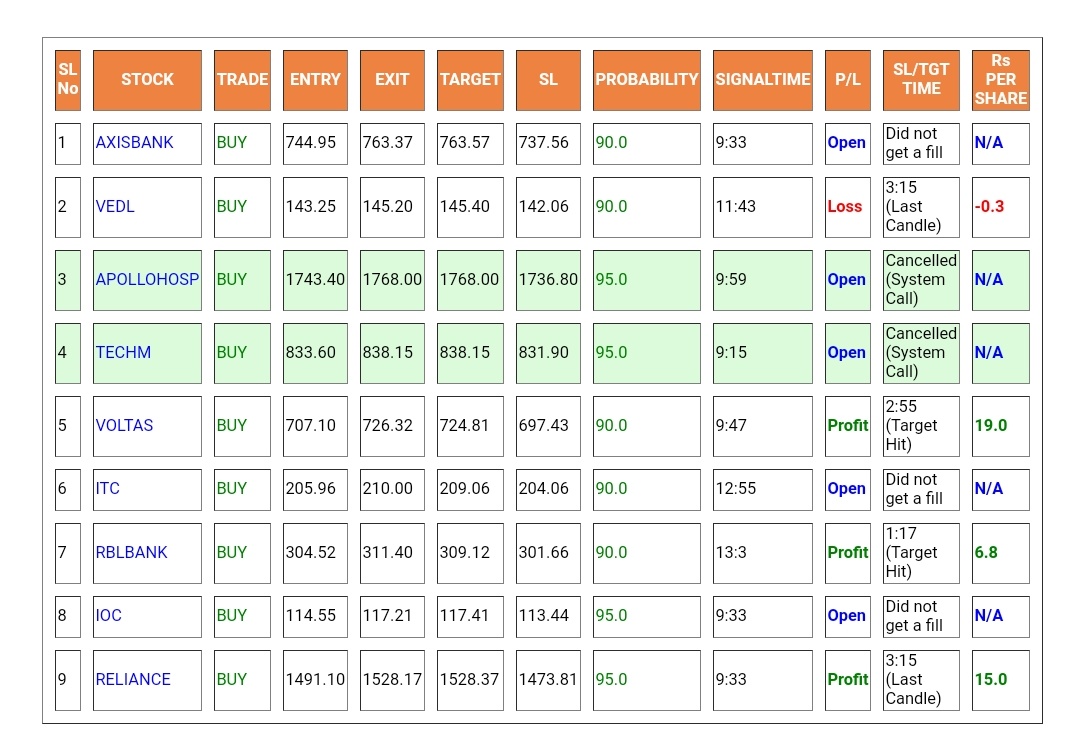
Task: Open the TECHM stock link
Action: [123, 353]
